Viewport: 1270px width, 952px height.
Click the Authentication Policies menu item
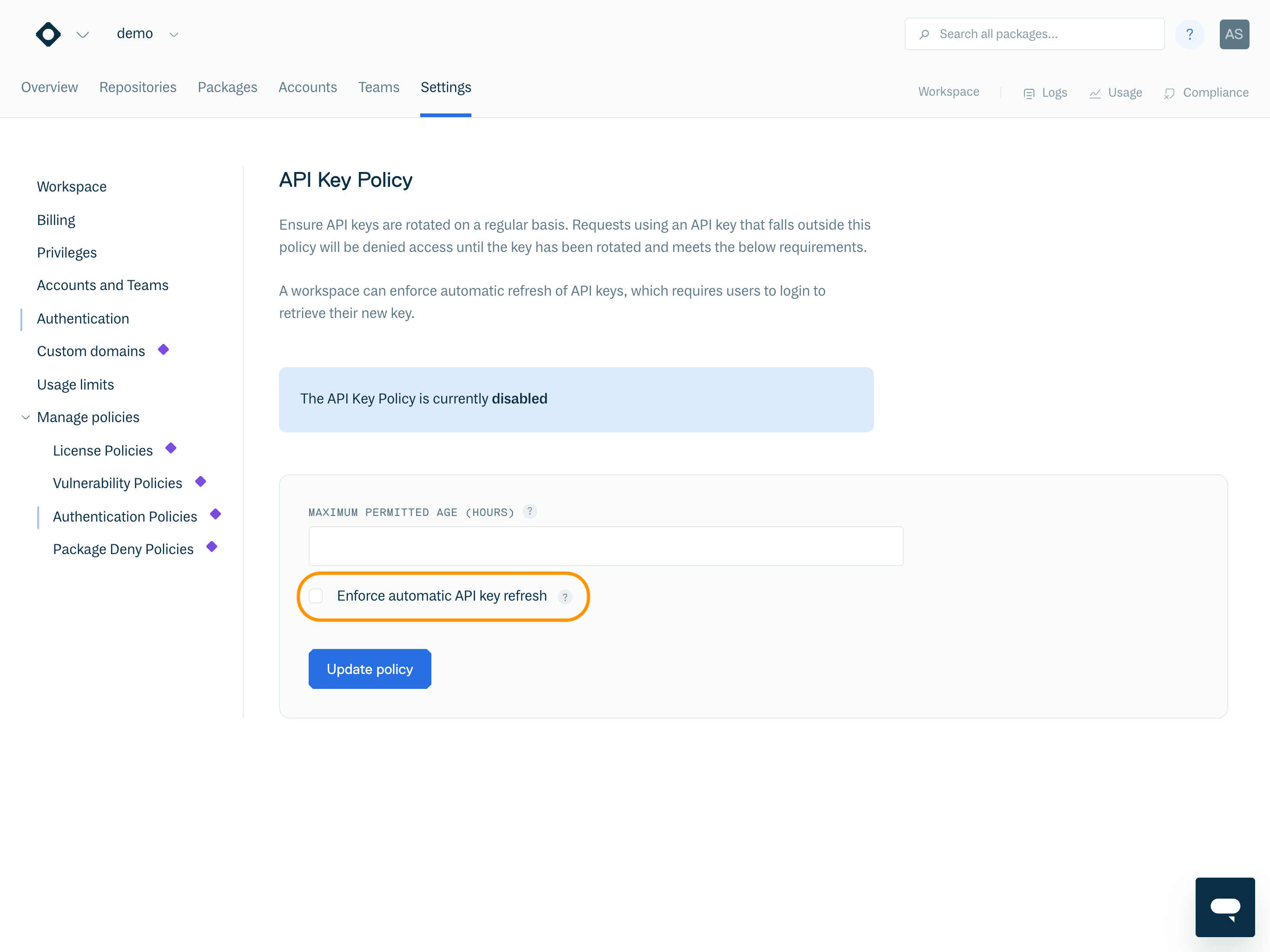[x=125, y=516]
